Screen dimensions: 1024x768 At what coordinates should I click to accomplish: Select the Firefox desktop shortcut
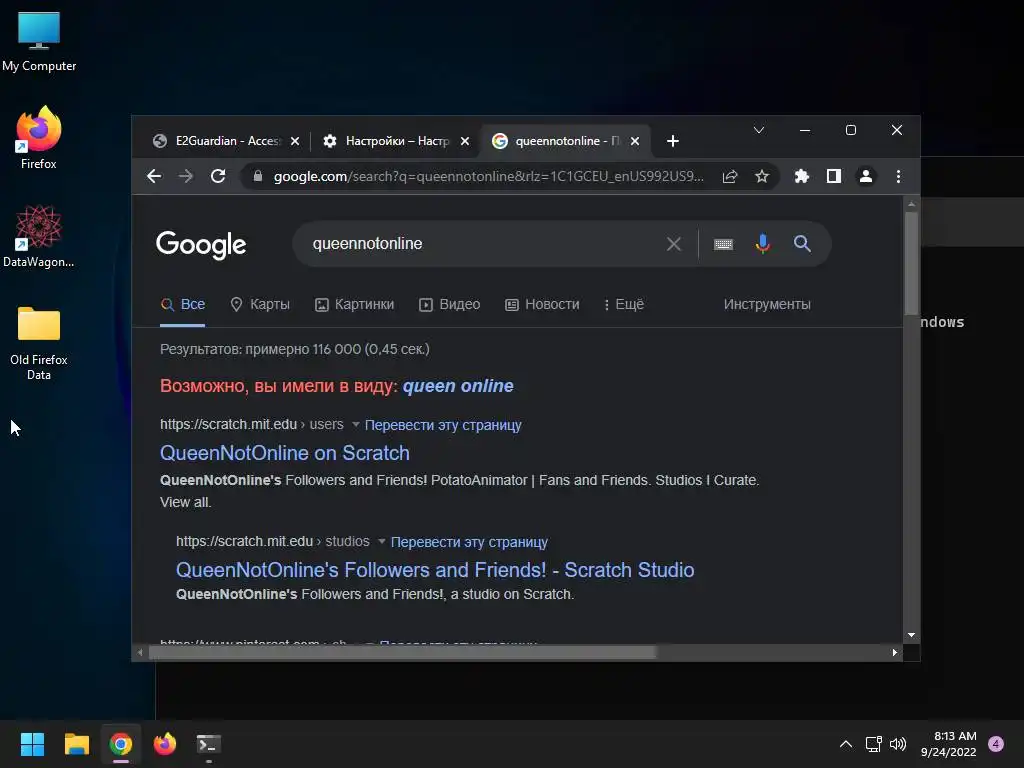[39, 138]
